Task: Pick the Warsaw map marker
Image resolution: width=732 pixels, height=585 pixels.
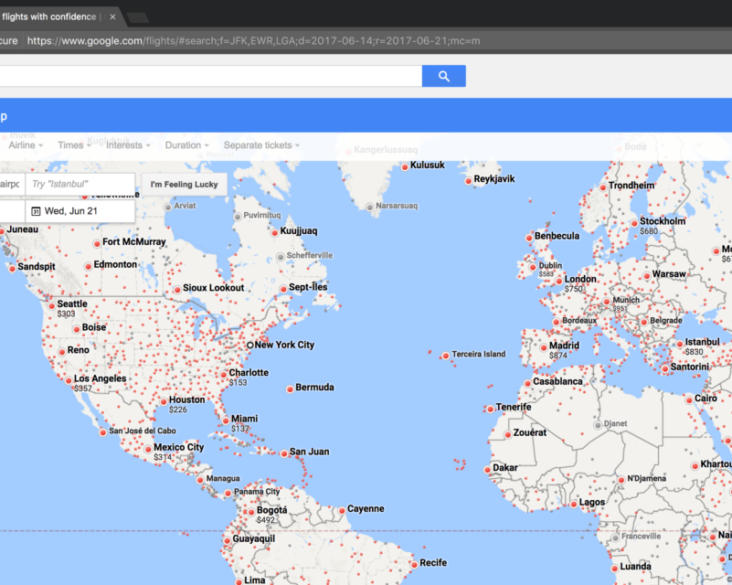Action: (x=647, y=276)
